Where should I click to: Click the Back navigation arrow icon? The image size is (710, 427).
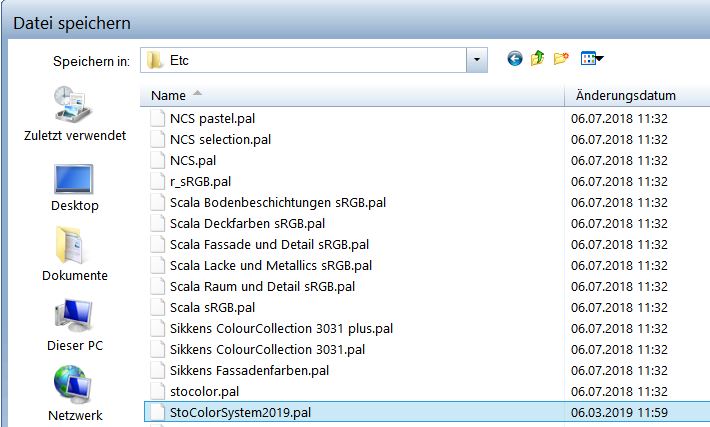pos(515,60)
